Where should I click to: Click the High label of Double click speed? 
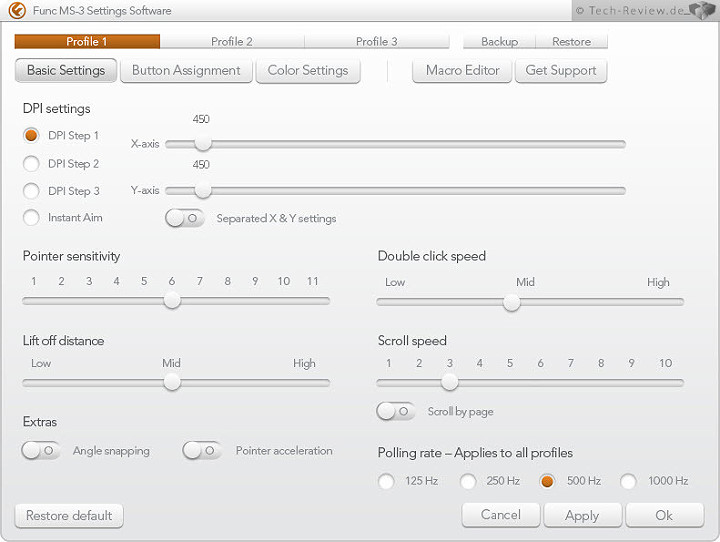(x=658, y=282)
